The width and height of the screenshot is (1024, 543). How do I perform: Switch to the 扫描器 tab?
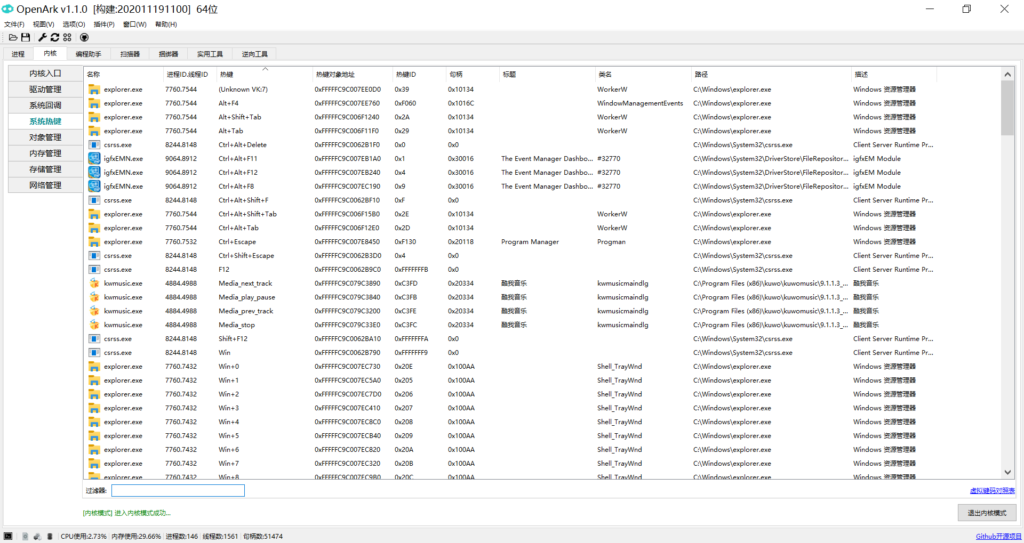(129, 54)
